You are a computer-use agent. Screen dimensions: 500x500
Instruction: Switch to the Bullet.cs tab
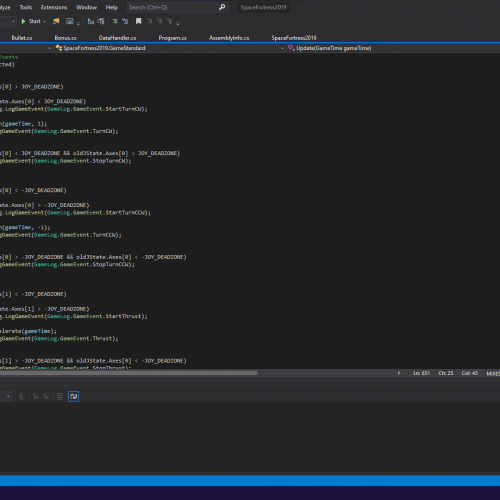pos(22,38)
